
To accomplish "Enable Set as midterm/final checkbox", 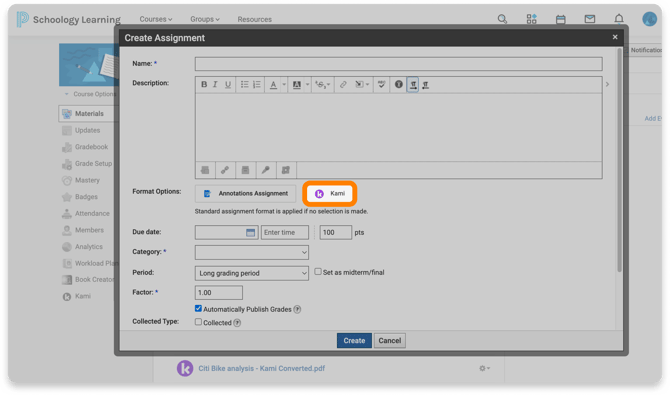I will click(x=318, y=271).
